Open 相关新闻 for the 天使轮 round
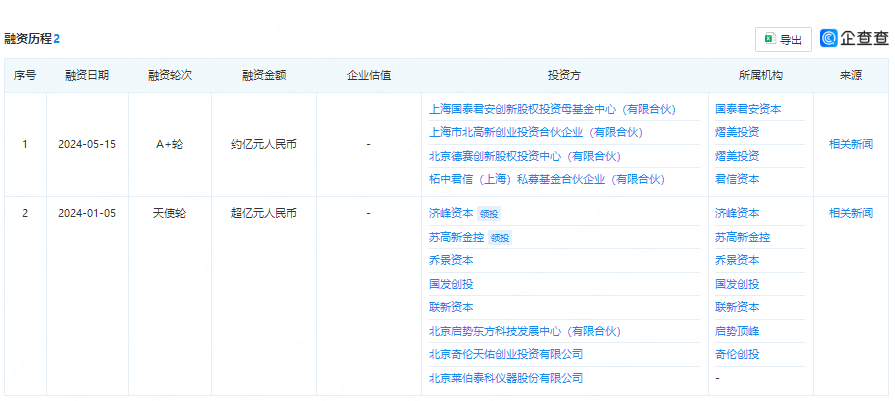The width and height of the screenshot is (895, 401). [850, 213]
